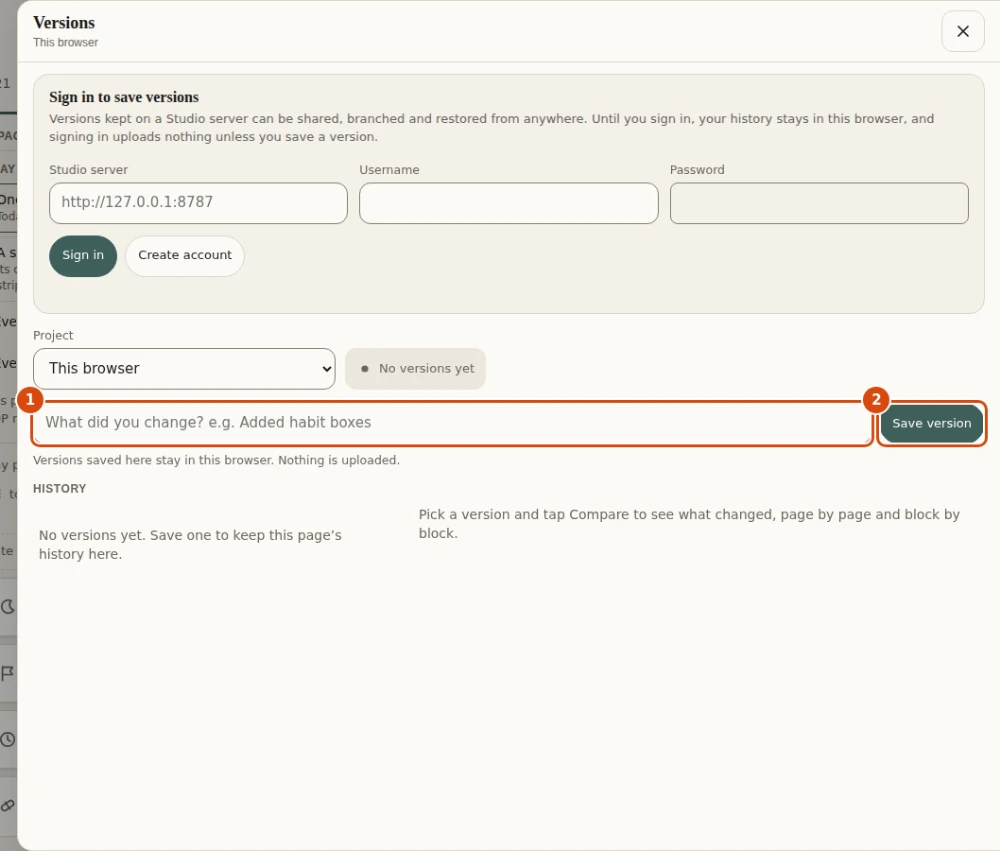Click the No versions yet history message
1000x851 pixels.
point(190,545)
